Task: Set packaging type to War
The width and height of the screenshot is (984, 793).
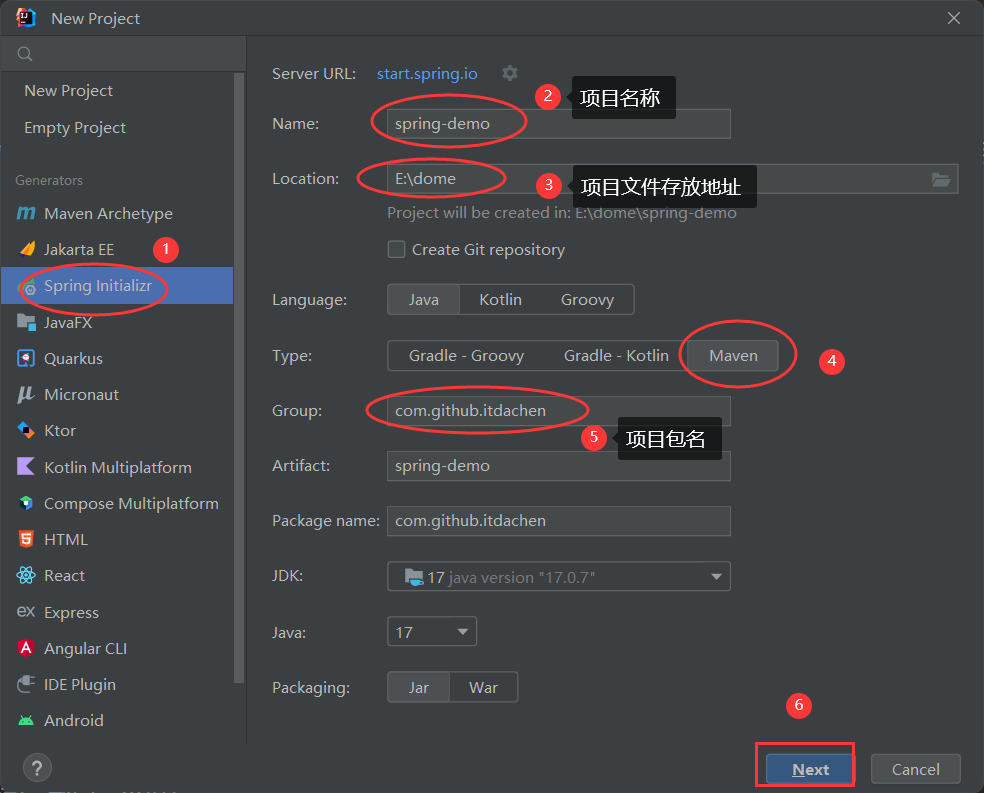Action: [483, 688]
